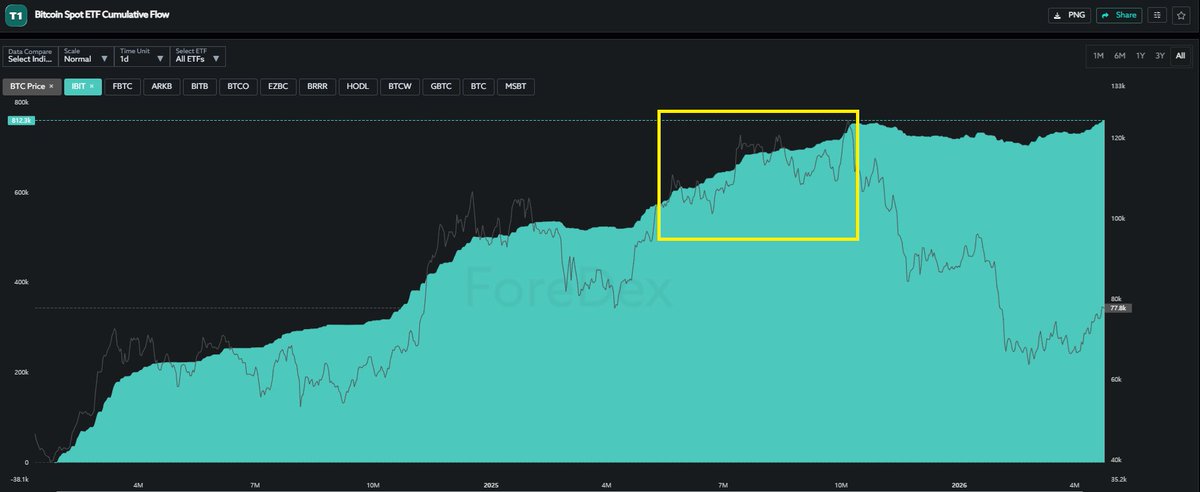Click the Share arrow button

pos(1118,15)
